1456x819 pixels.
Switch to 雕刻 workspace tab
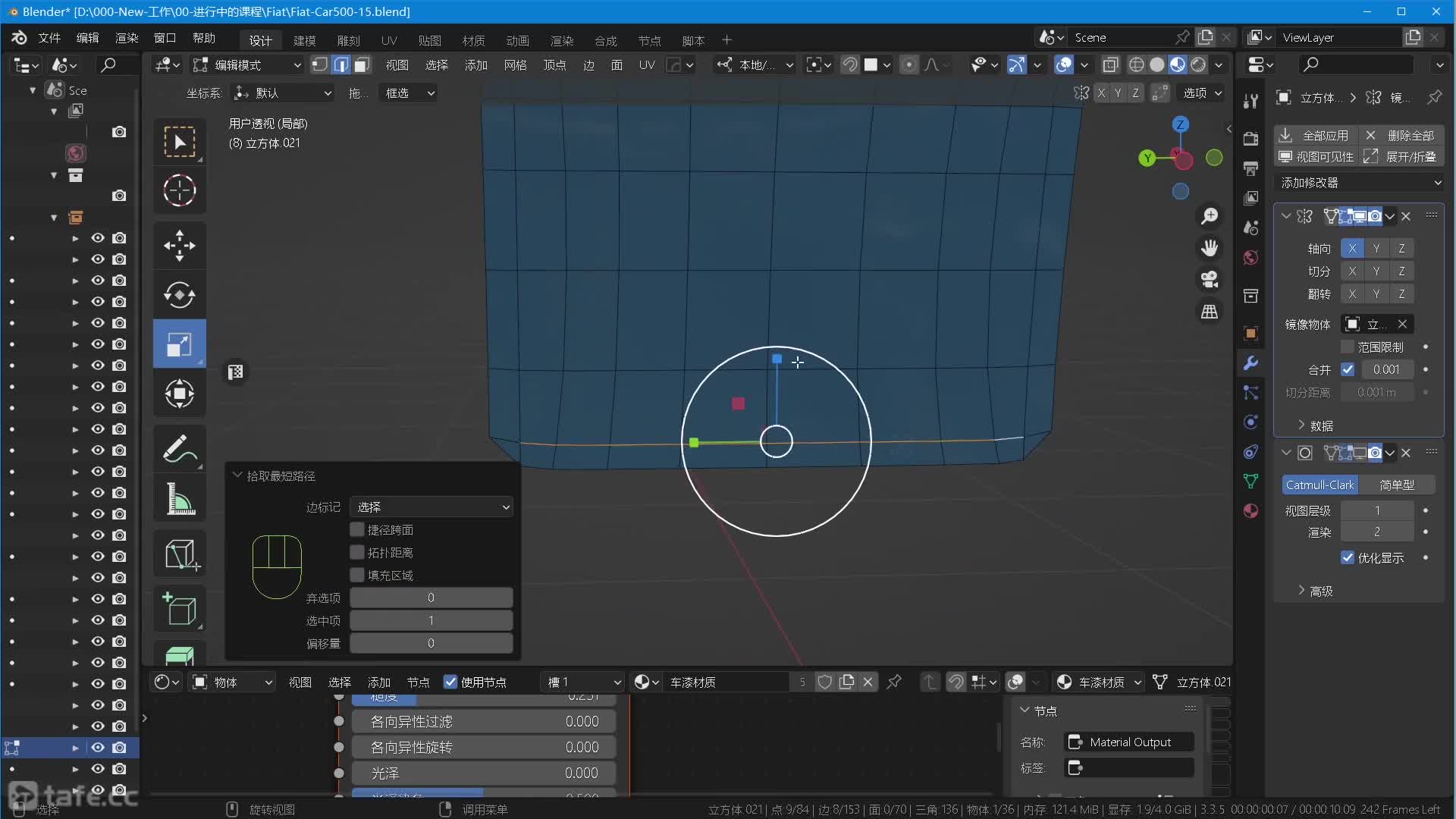click(x=349, y=40)
